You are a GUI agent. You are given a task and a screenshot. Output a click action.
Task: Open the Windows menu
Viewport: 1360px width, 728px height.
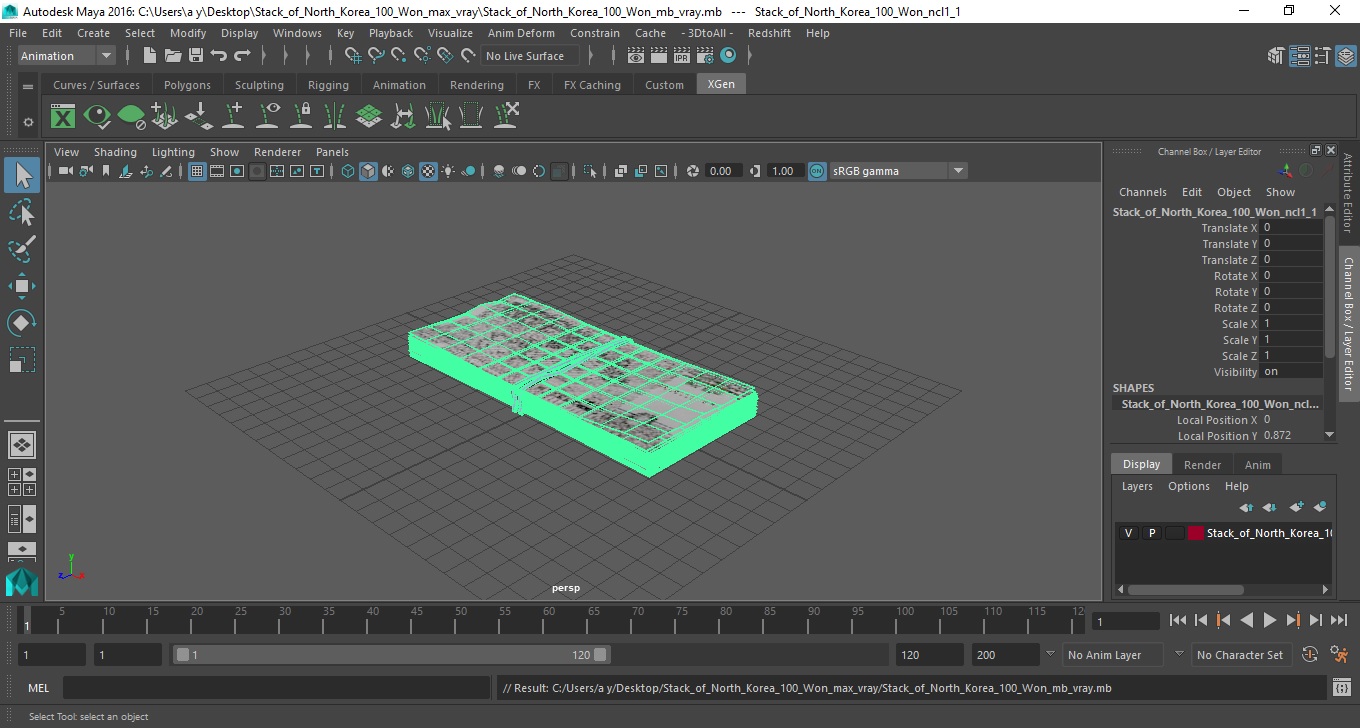pos(297,33)
